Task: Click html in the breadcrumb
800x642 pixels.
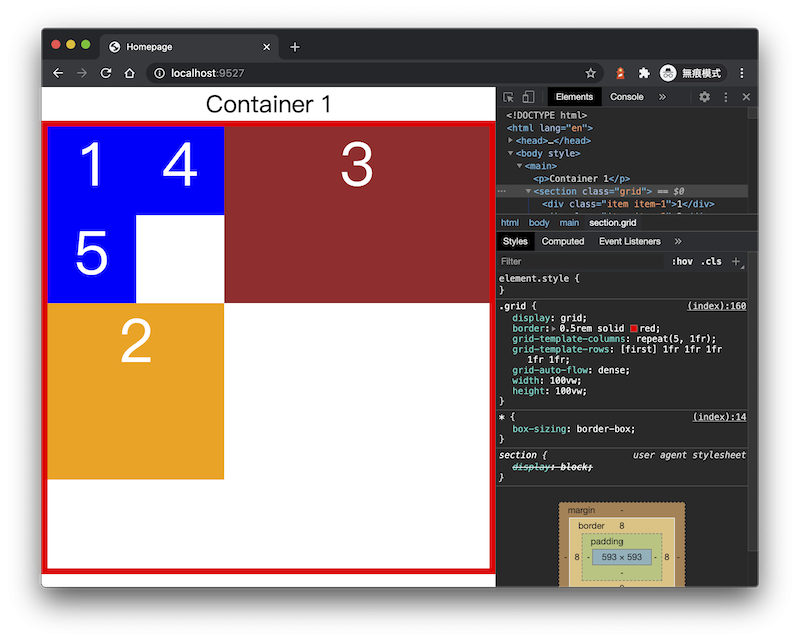Action: click(x=509, y=223)
